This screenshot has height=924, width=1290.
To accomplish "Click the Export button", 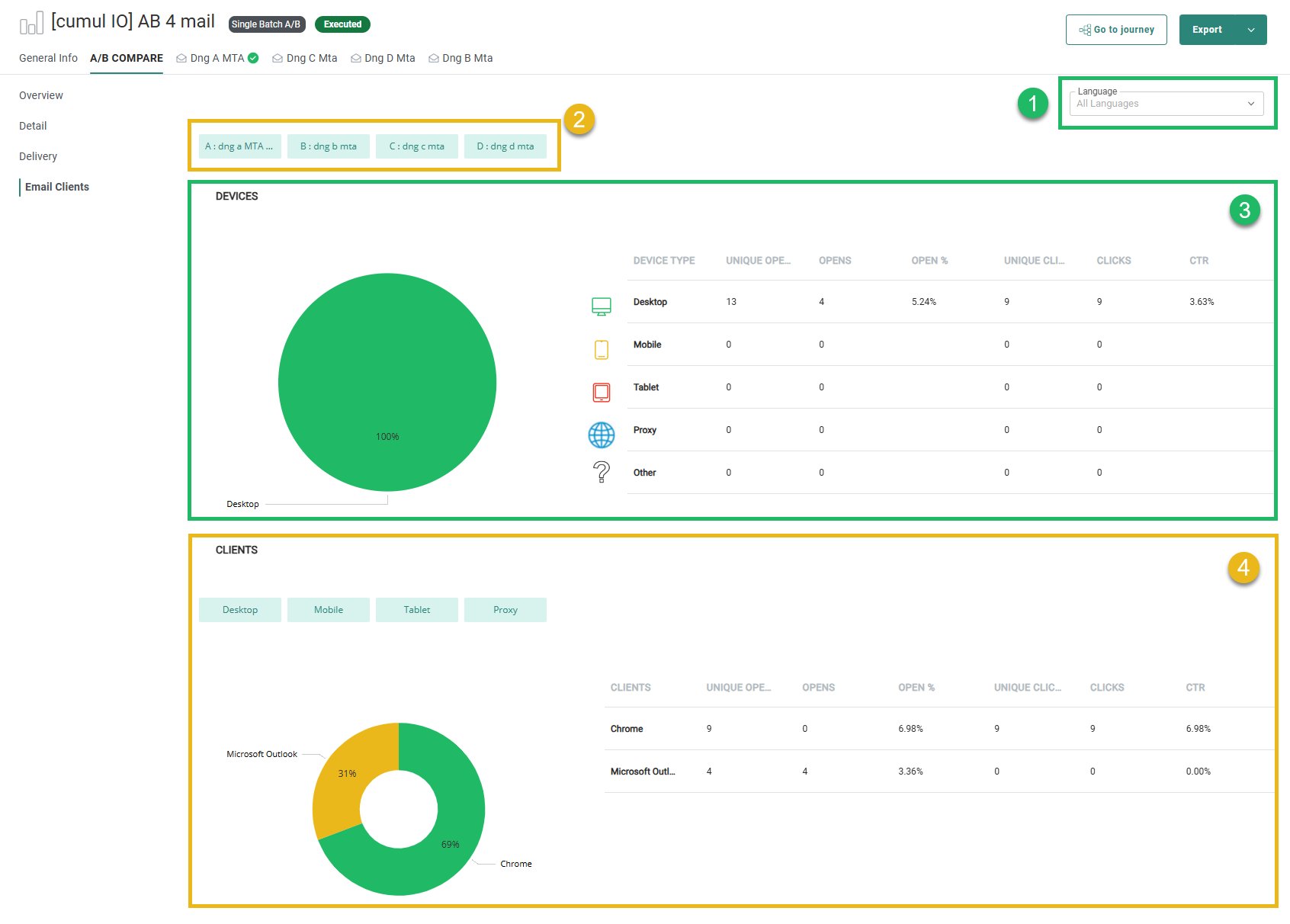I will [1207, 30].
